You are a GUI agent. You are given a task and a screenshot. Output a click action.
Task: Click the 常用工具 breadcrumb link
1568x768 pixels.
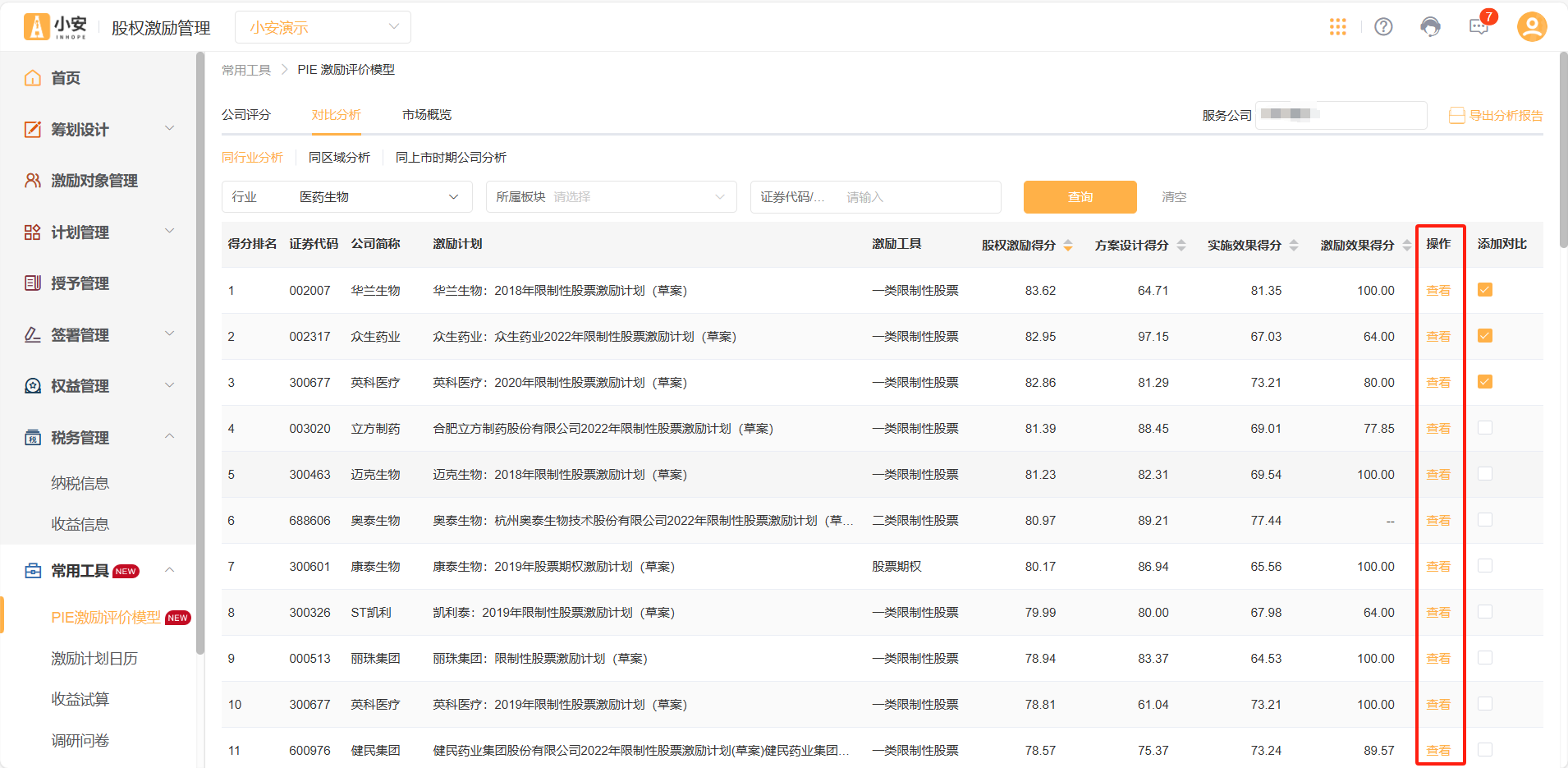(x=246, y=70)
